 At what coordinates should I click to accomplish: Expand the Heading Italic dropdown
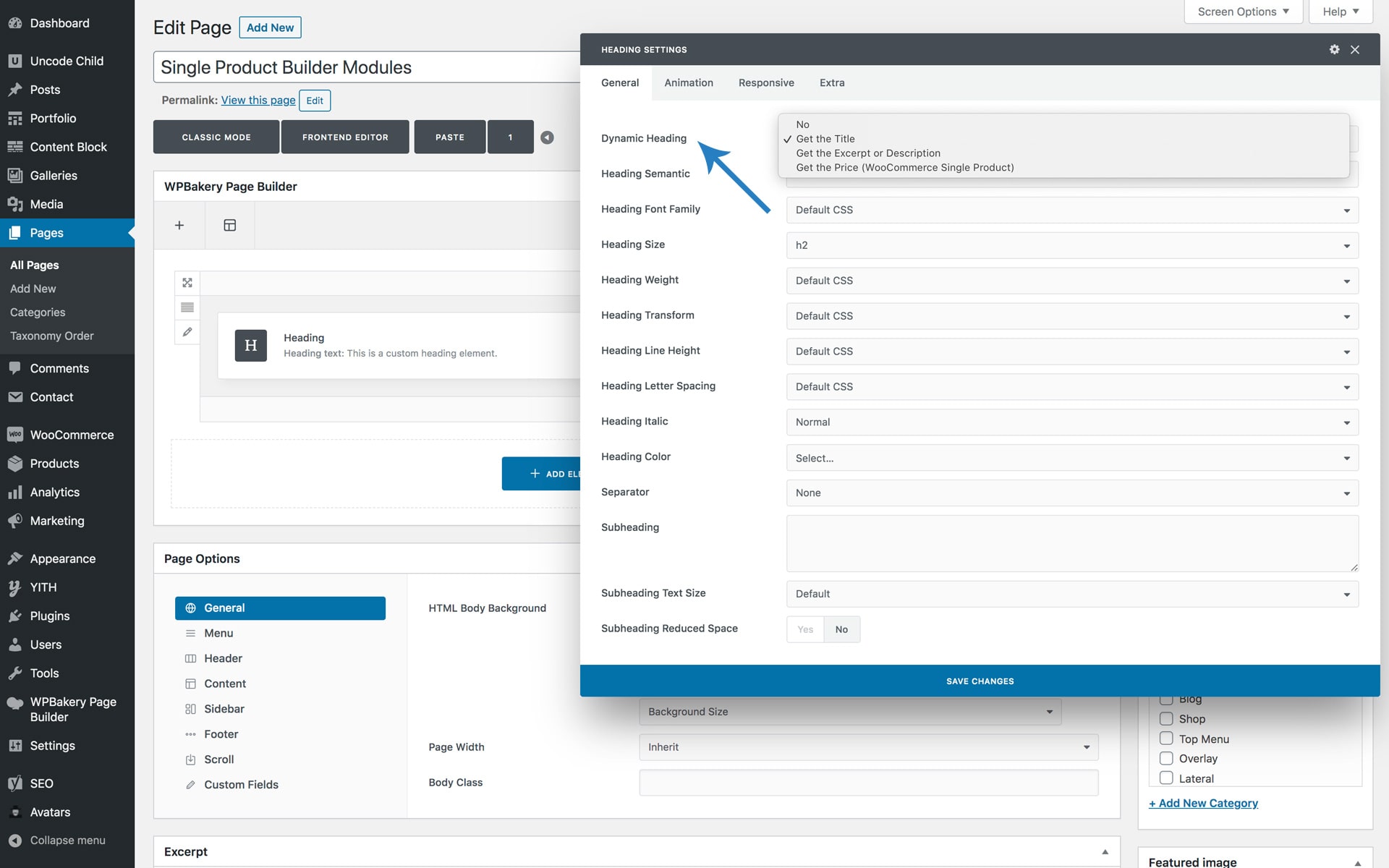pyautogui.click(x=1071, y=422)
